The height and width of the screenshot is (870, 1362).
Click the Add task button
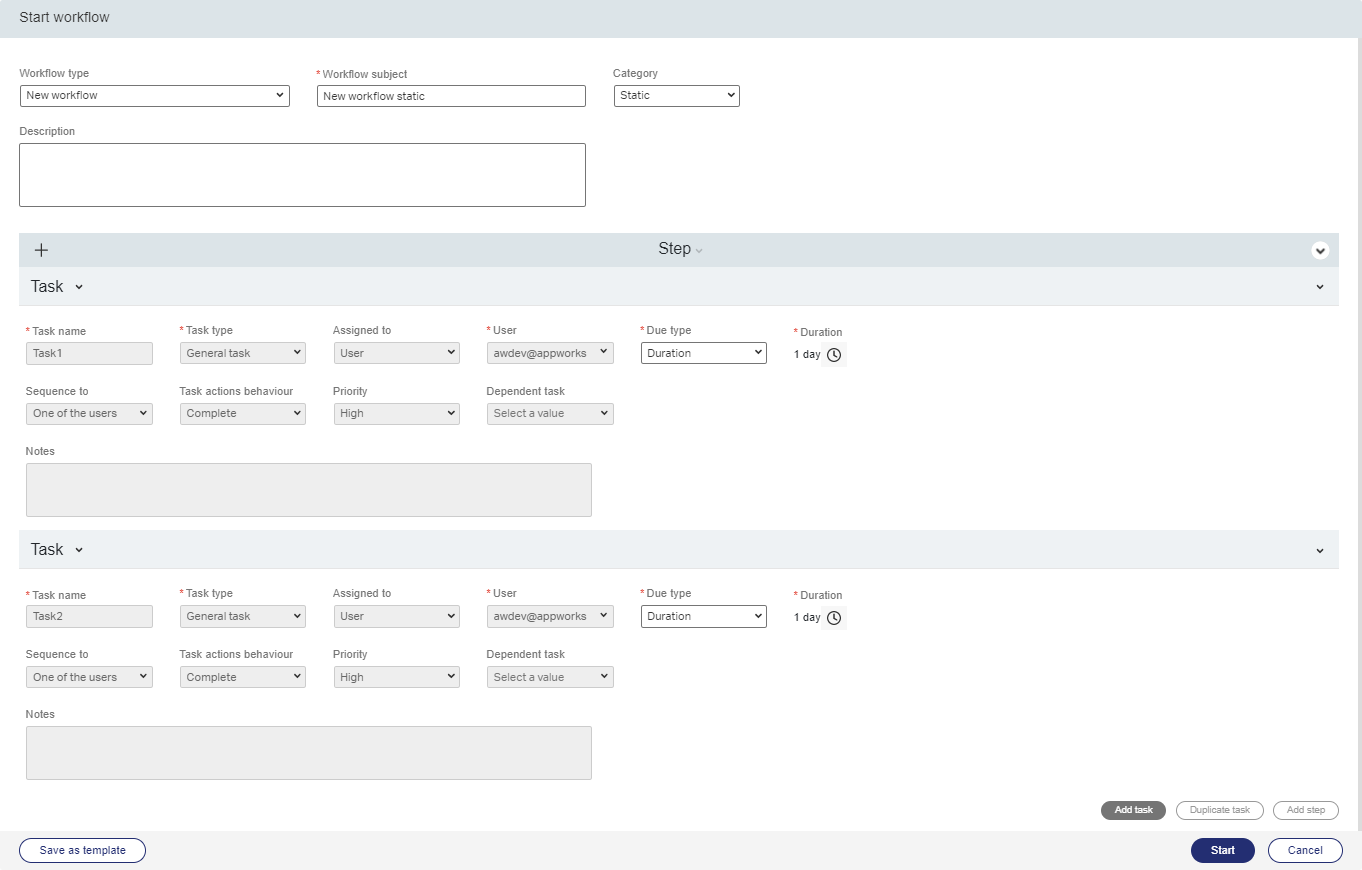(1133, 810)
